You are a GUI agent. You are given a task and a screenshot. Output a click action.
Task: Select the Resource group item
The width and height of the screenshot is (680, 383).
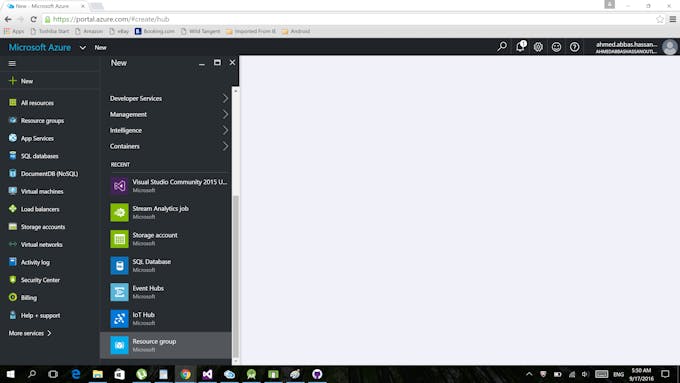click(166, 345)
